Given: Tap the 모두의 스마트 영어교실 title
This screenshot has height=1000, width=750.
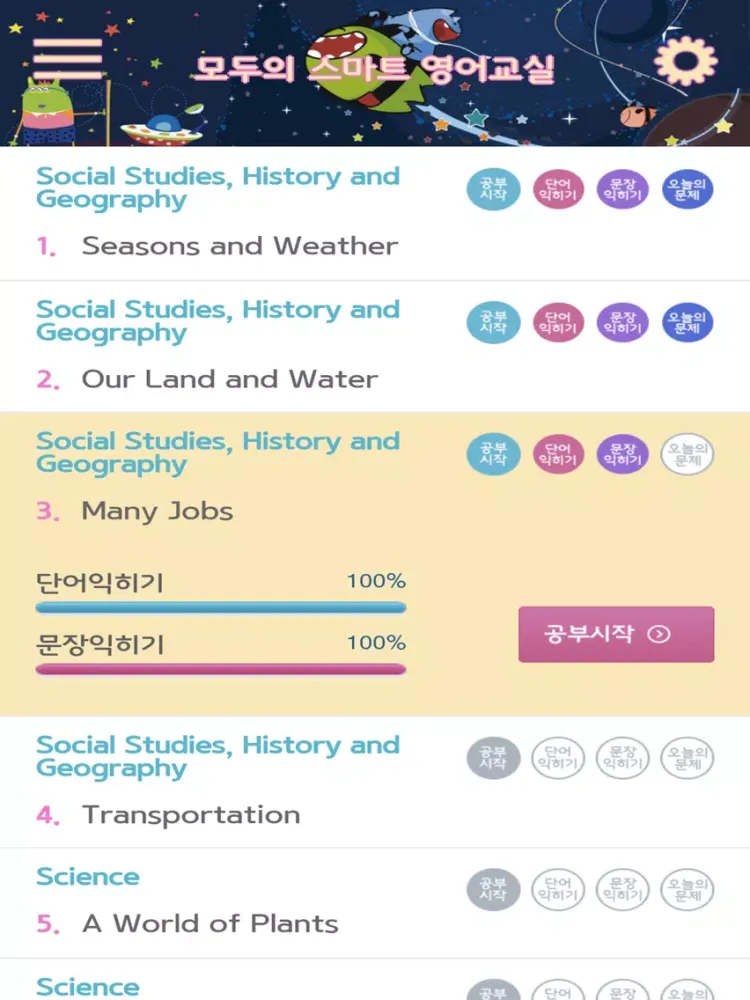Looking at the screenshot, I should [x=374, y=68].
